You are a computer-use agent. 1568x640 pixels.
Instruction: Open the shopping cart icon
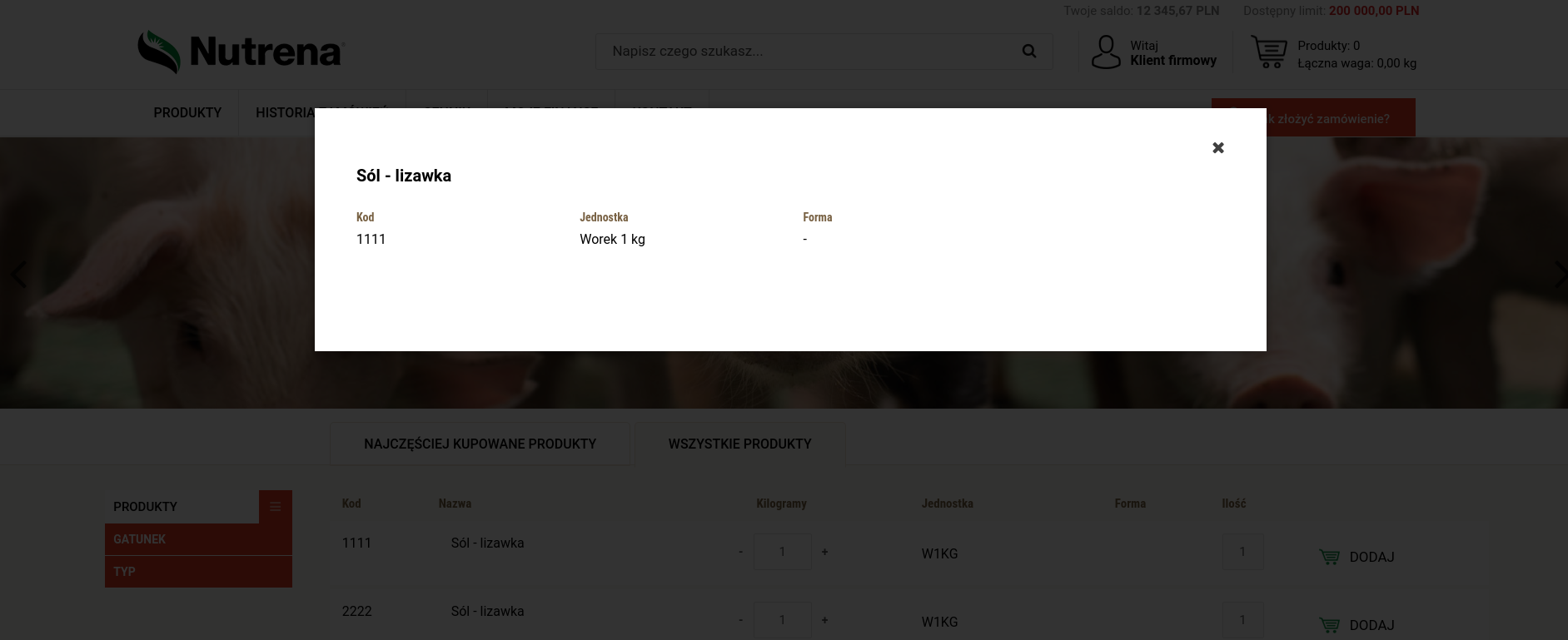click(1268, 52)
